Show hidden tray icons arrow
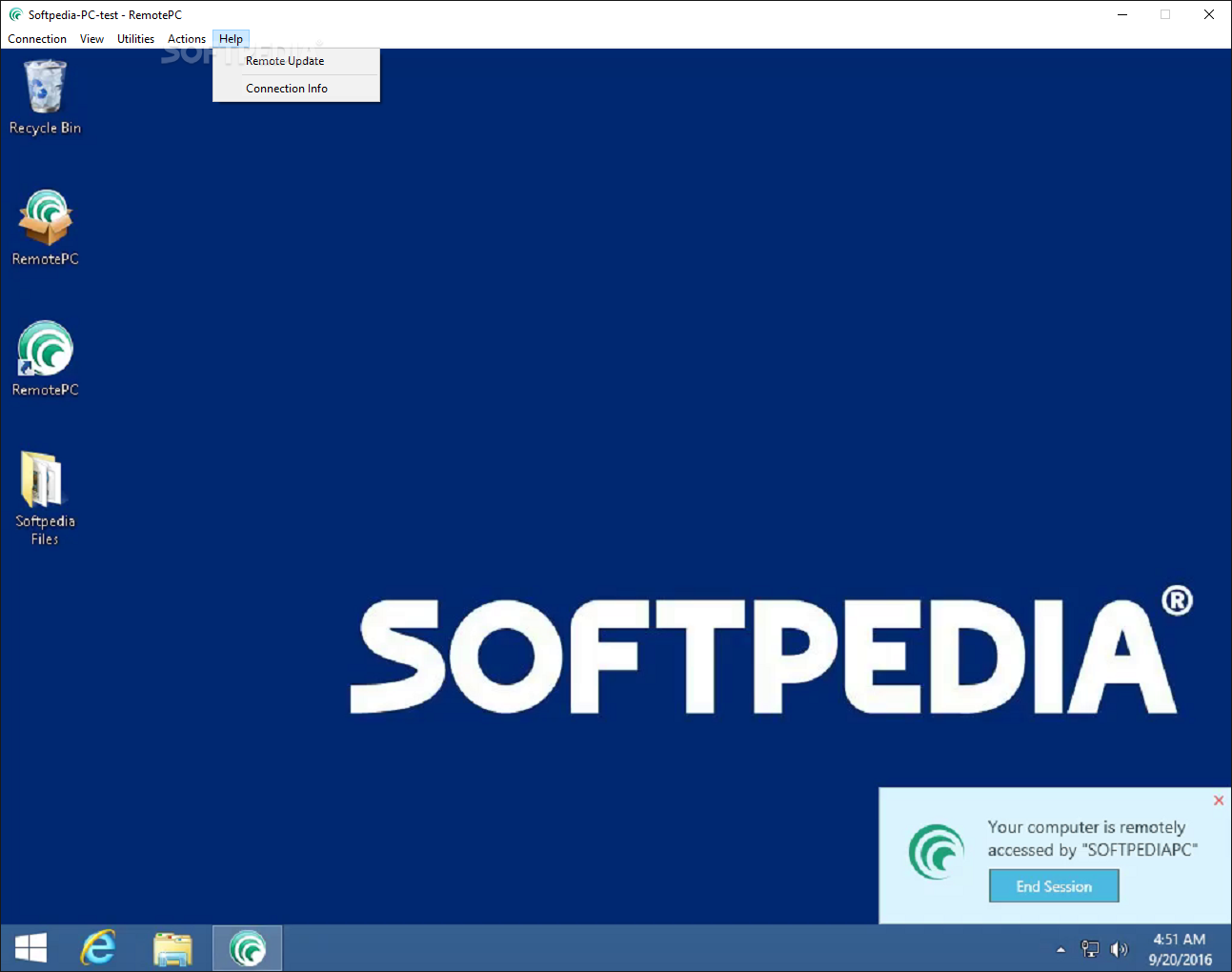1232x972 pixels. [1060, 949]
